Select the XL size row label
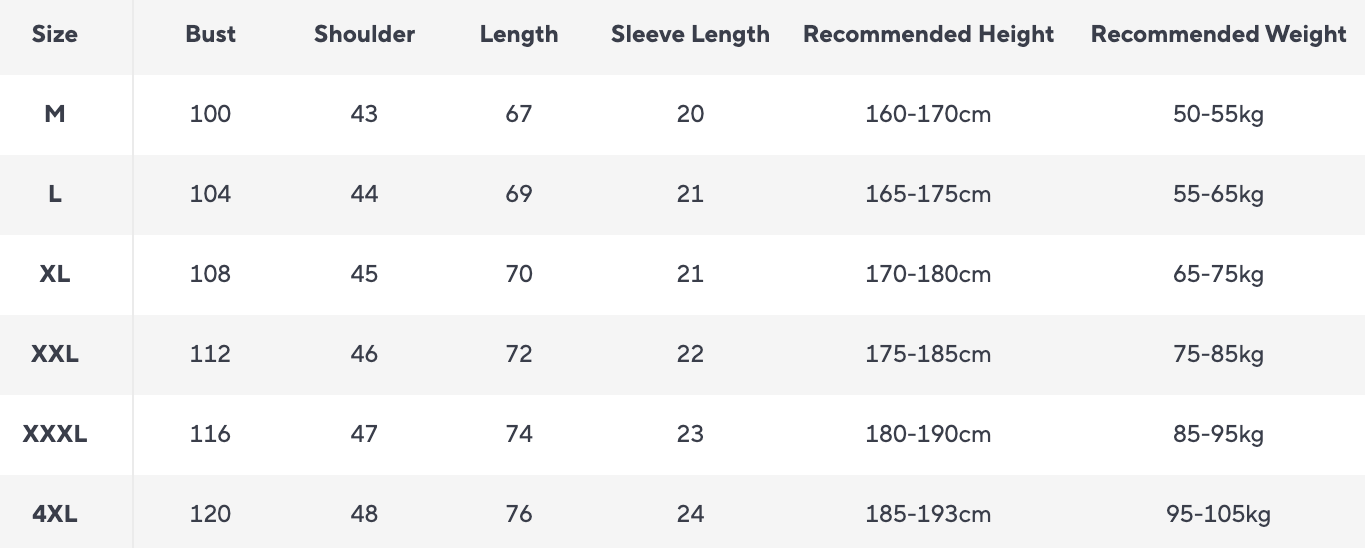Screen dimensions: 1368x548 (x=55, y=274)
